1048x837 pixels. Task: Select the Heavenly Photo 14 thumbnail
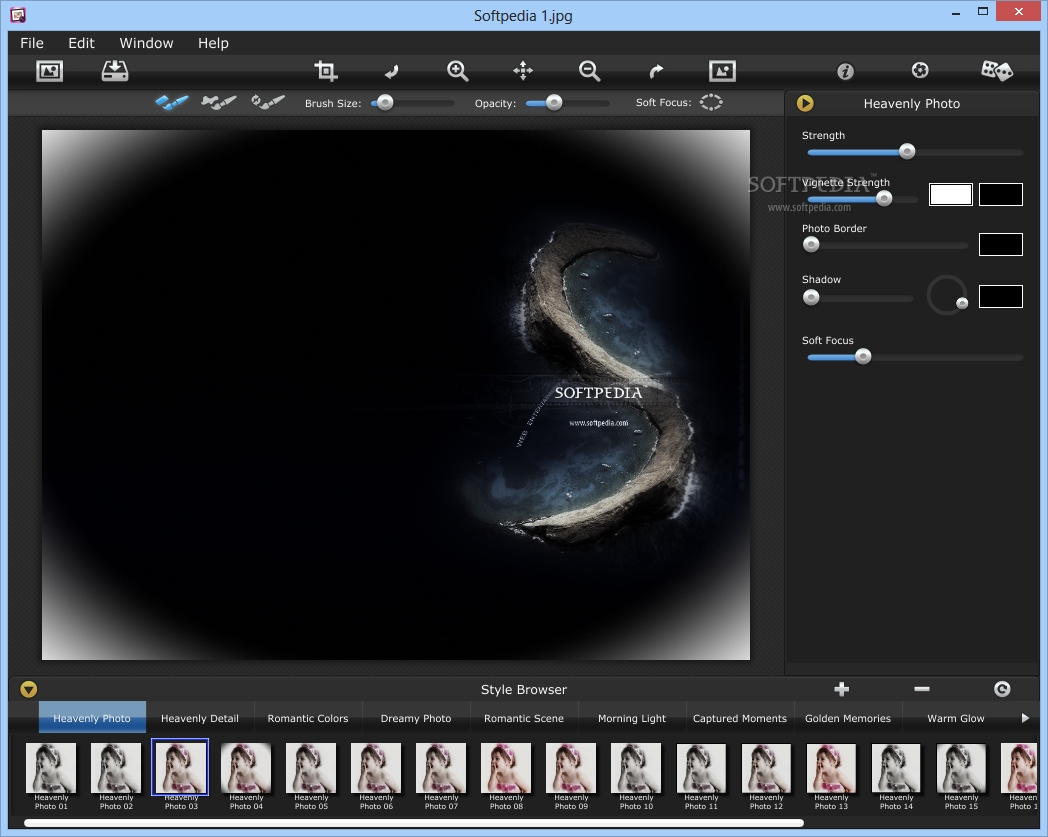pyautogui.click(x=896, y=768)
